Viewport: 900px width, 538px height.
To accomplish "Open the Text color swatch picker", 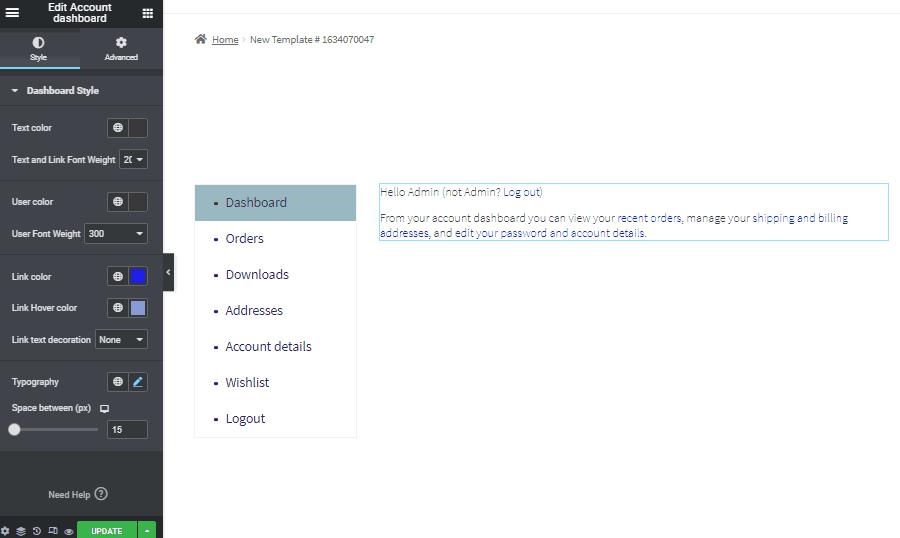I will (138, 127).
